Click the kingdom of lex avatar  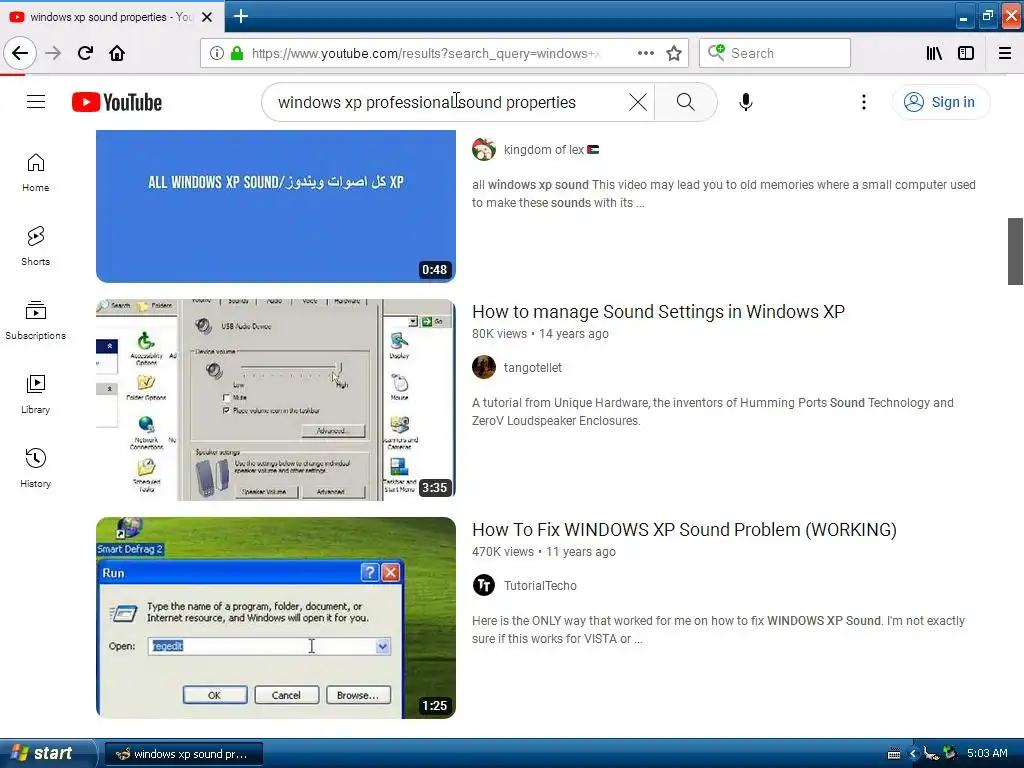484,150
